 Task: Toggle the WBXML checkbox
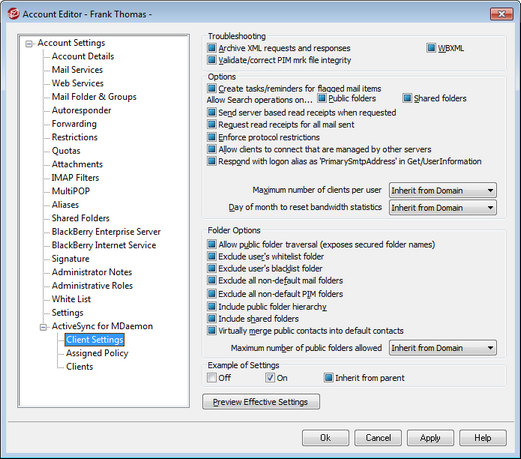431,48
